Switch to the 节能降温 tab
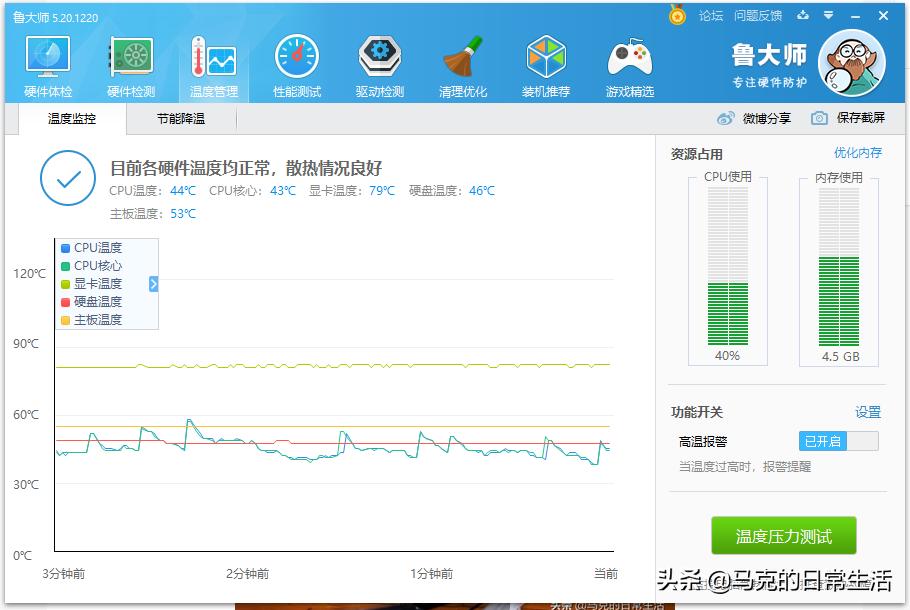Viewport: 910px width, 610px height. (181, 121)
